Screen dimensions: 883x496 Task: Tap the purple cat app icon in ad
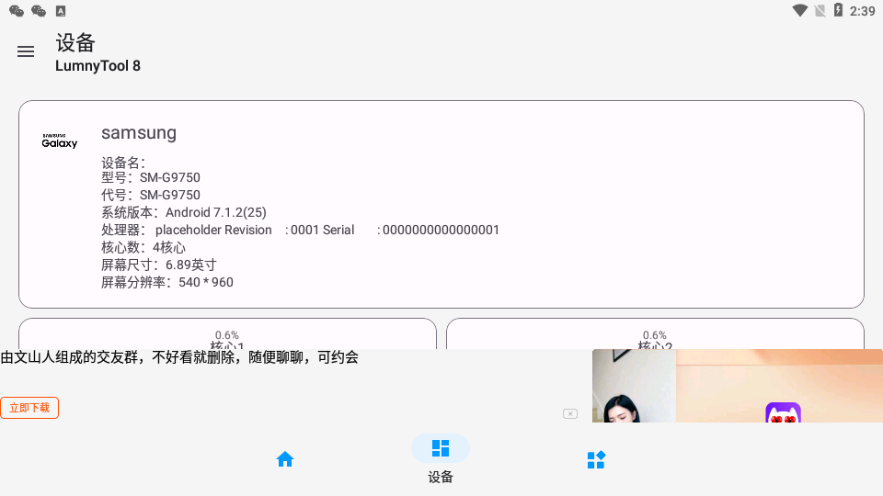tap(783, 413)
